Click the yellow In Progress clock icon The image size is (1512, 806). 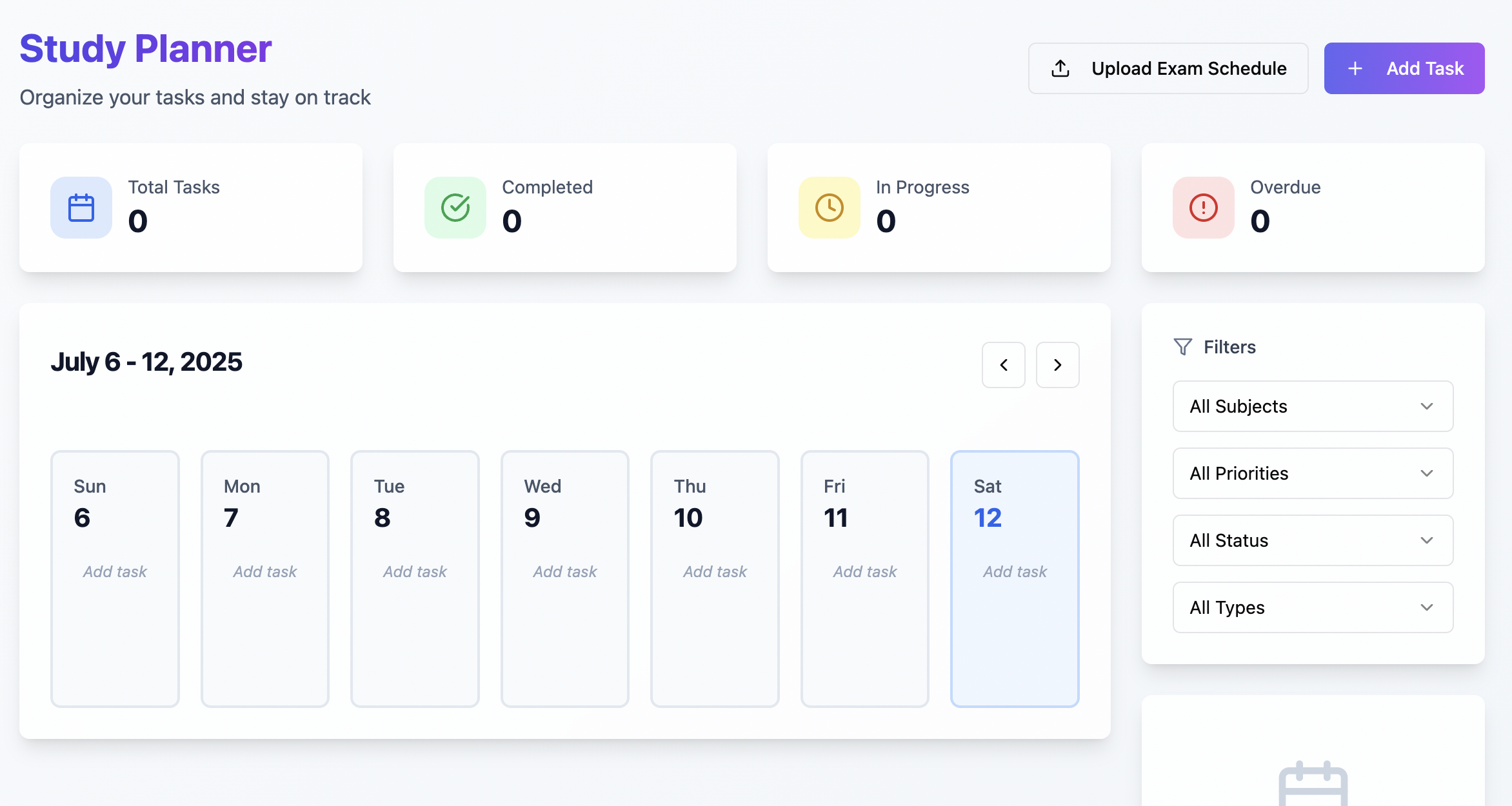point(830,208)
